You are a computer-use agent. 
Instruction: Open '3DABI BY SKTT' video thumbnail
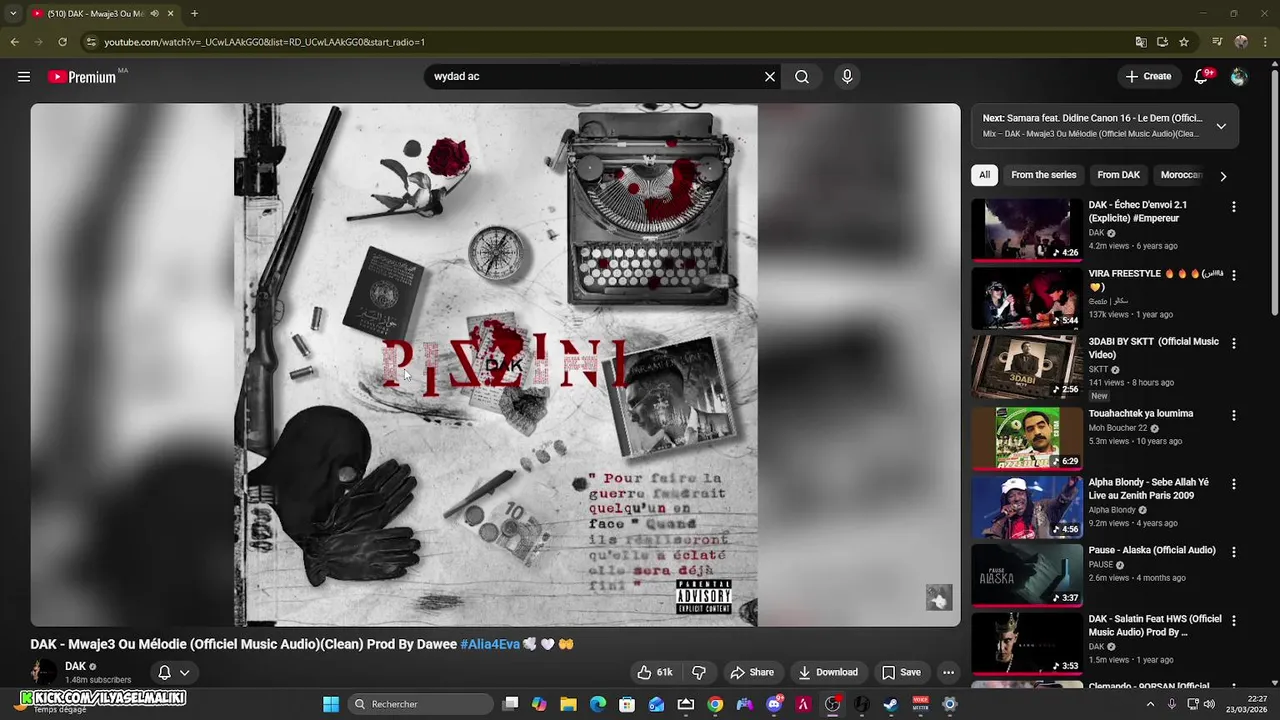(x=1027, y=366)
